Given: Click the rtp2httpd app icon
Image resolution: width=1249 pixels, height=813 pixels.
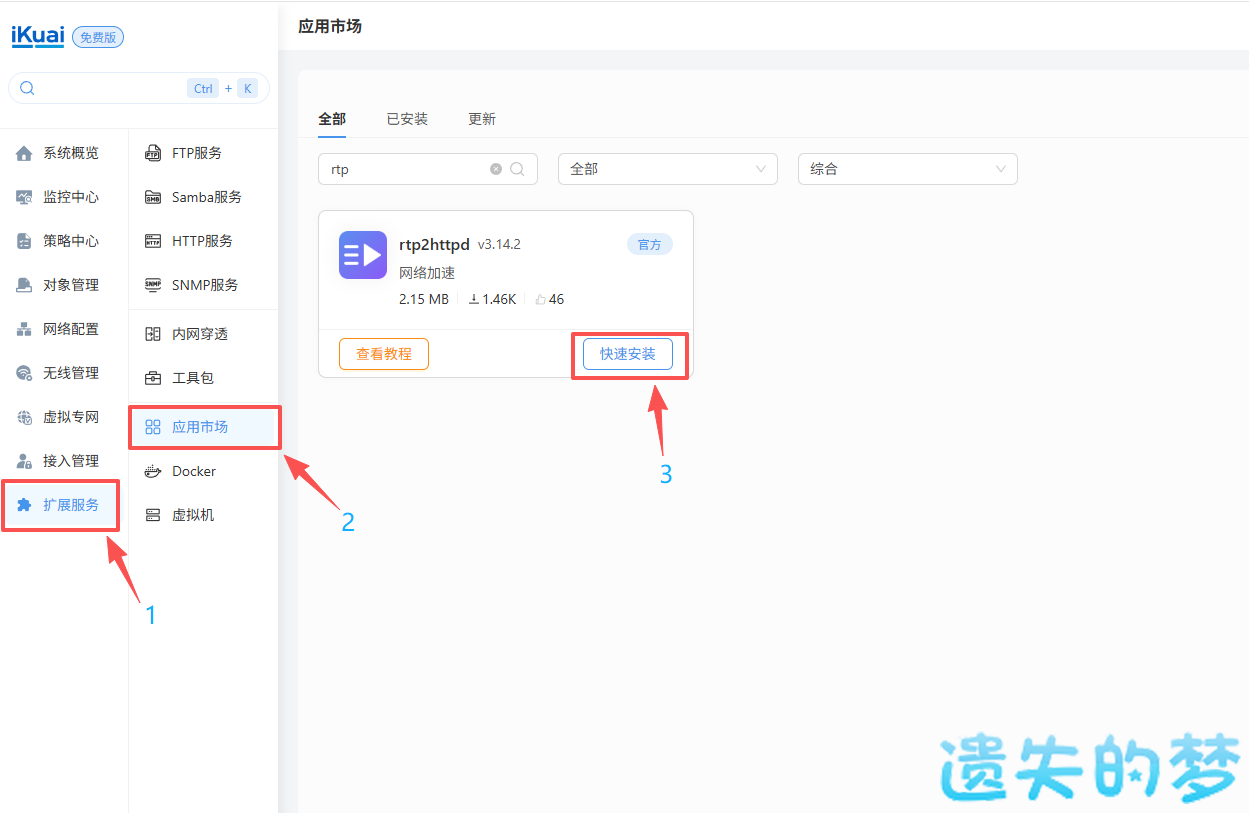Looking at the screenshot, I should coord(363,255).
